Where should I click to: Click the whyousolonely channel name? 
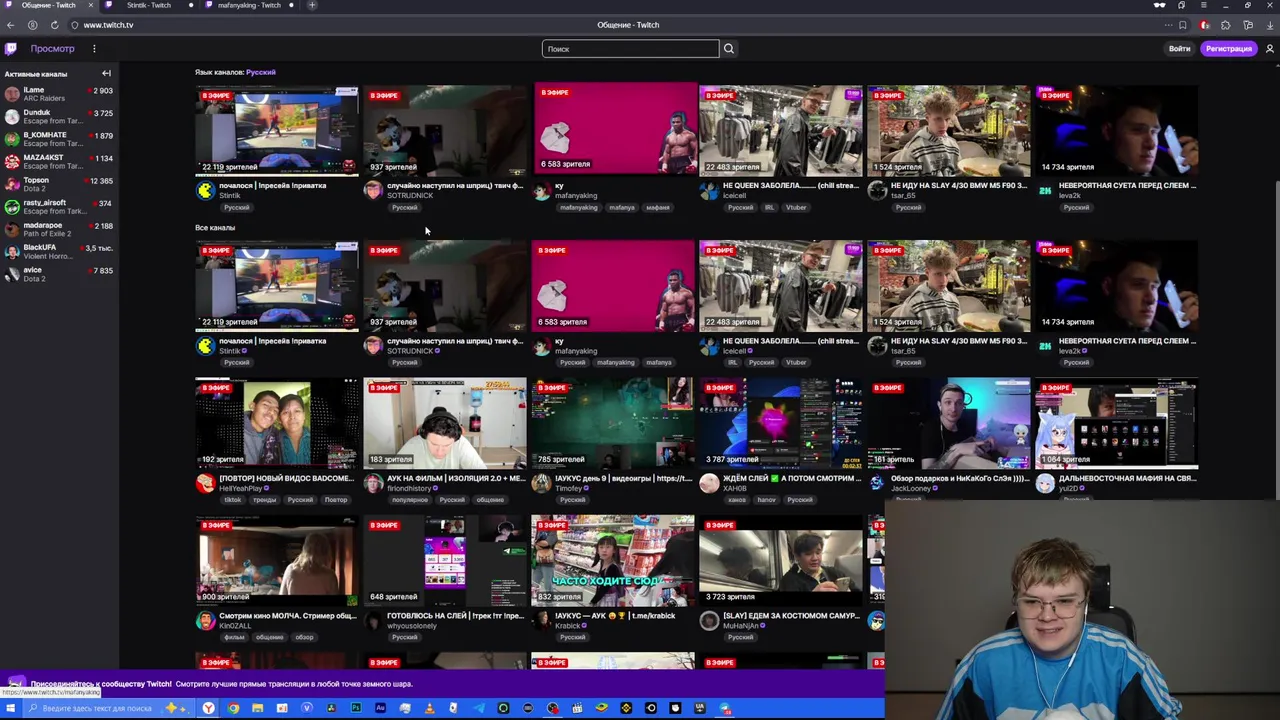[x=411, y=626]
